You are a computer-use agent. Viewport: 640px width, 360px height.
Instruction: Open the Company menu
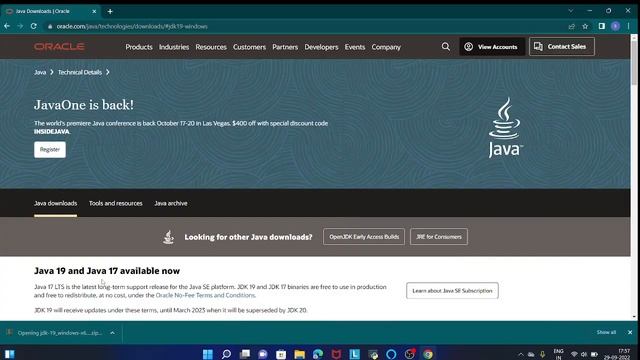tap(386, 47)
